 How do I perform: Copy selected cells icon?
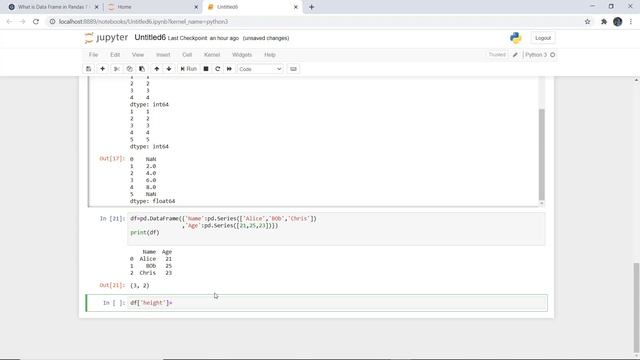tap(129, 69)
